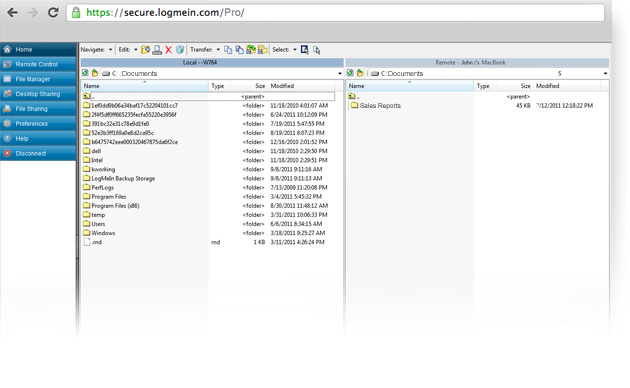Go up one folder in remote pane

pyautogui.click(x=360, y=73)
